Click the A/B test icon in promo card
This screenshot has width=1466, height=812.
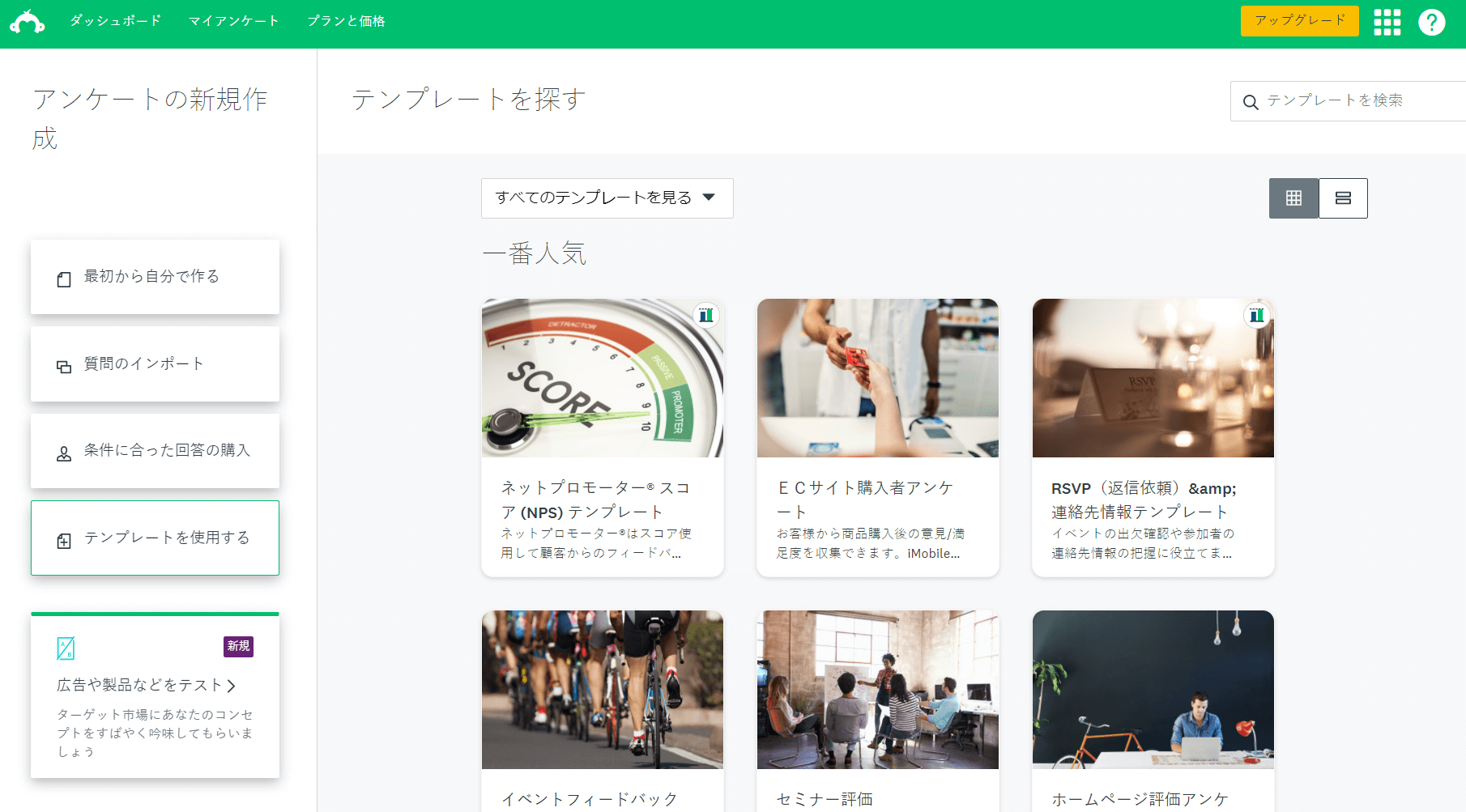click(66, 648)
